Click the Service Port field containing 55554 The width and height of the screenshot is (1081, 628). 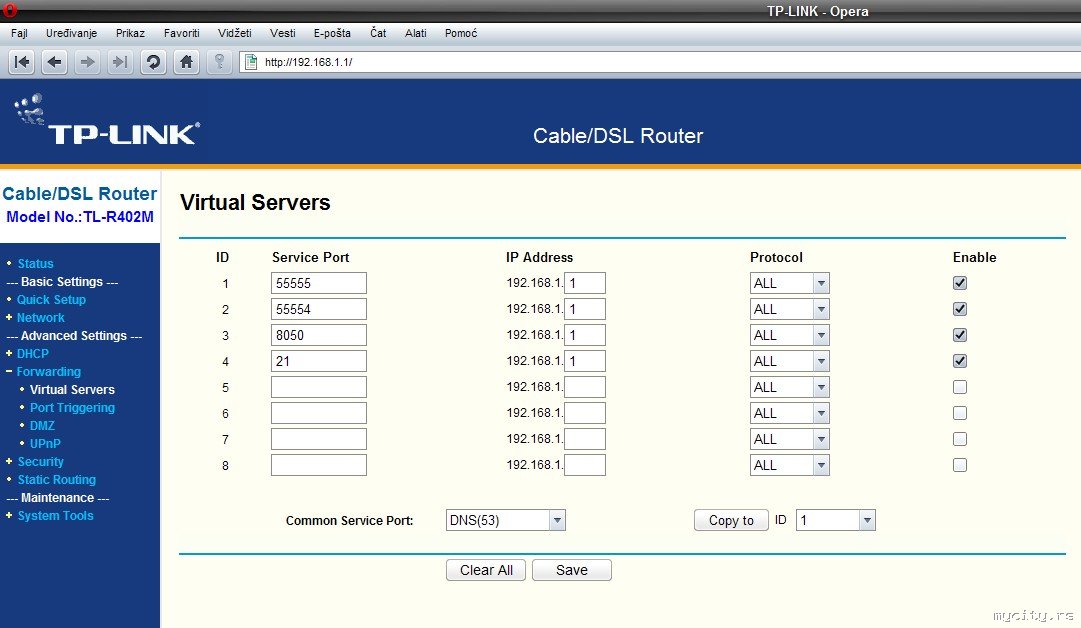[x=319, y=309]
